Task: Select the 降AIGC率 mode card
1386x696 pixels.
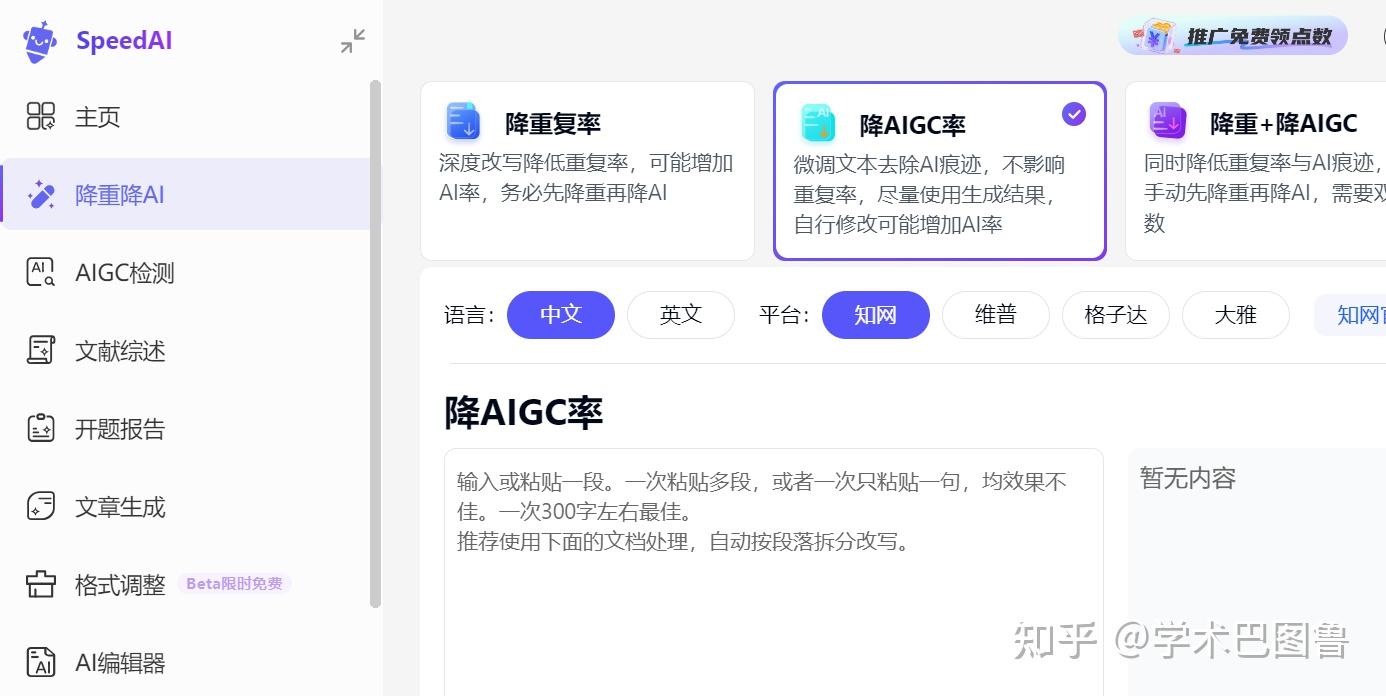Action: tap(940, 171)
